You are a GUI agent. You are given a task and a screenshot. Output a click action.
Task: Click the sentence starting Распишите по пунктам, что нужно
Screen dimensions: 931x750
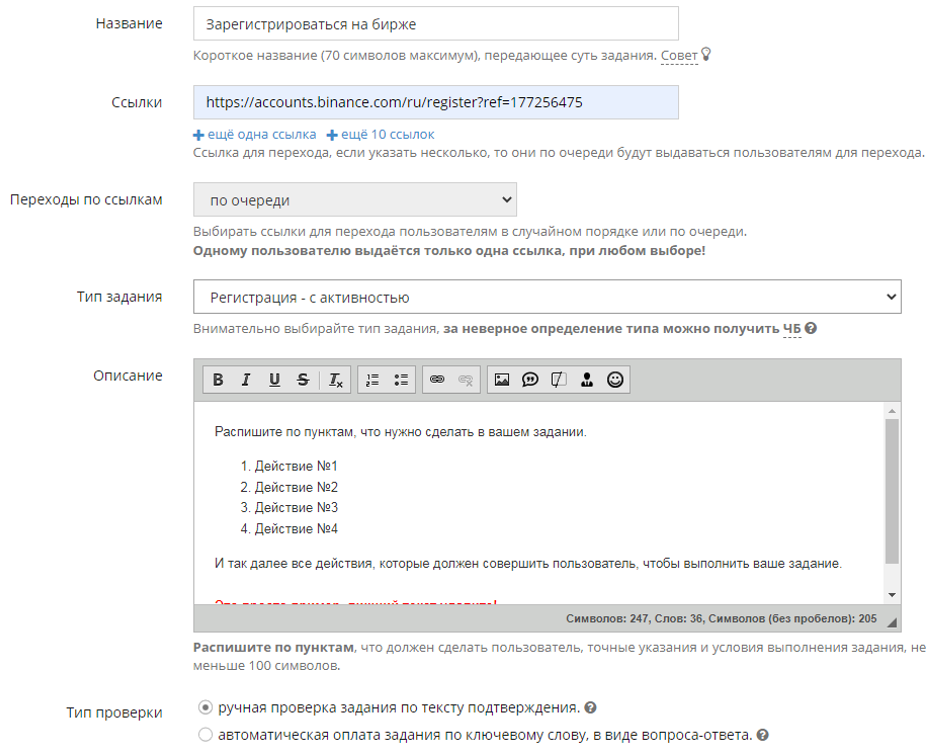pyautogui.click(x=400, y=432)
